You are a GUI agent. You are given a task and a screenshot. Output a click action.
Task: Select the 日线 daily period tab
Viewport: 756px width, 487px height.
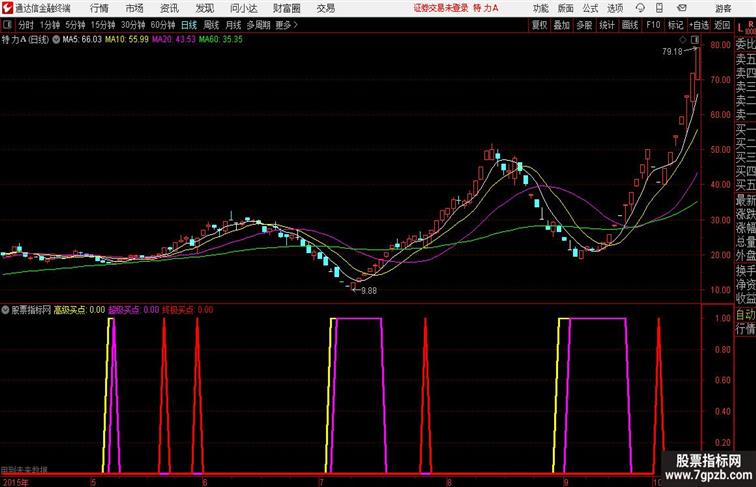tap(189, 25)
